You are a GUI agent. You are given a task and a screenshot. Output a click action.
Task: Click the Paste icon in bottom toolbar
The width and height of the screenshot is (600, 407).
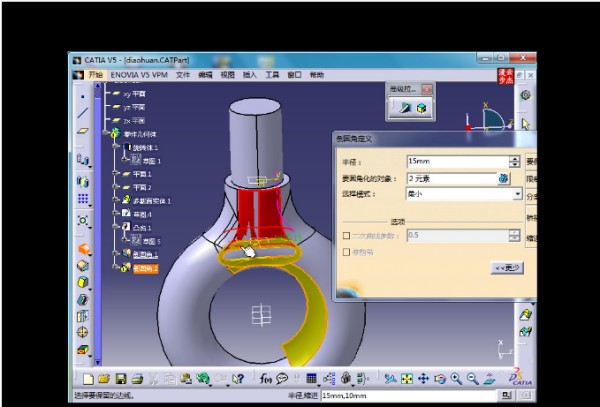click(186, 379)
